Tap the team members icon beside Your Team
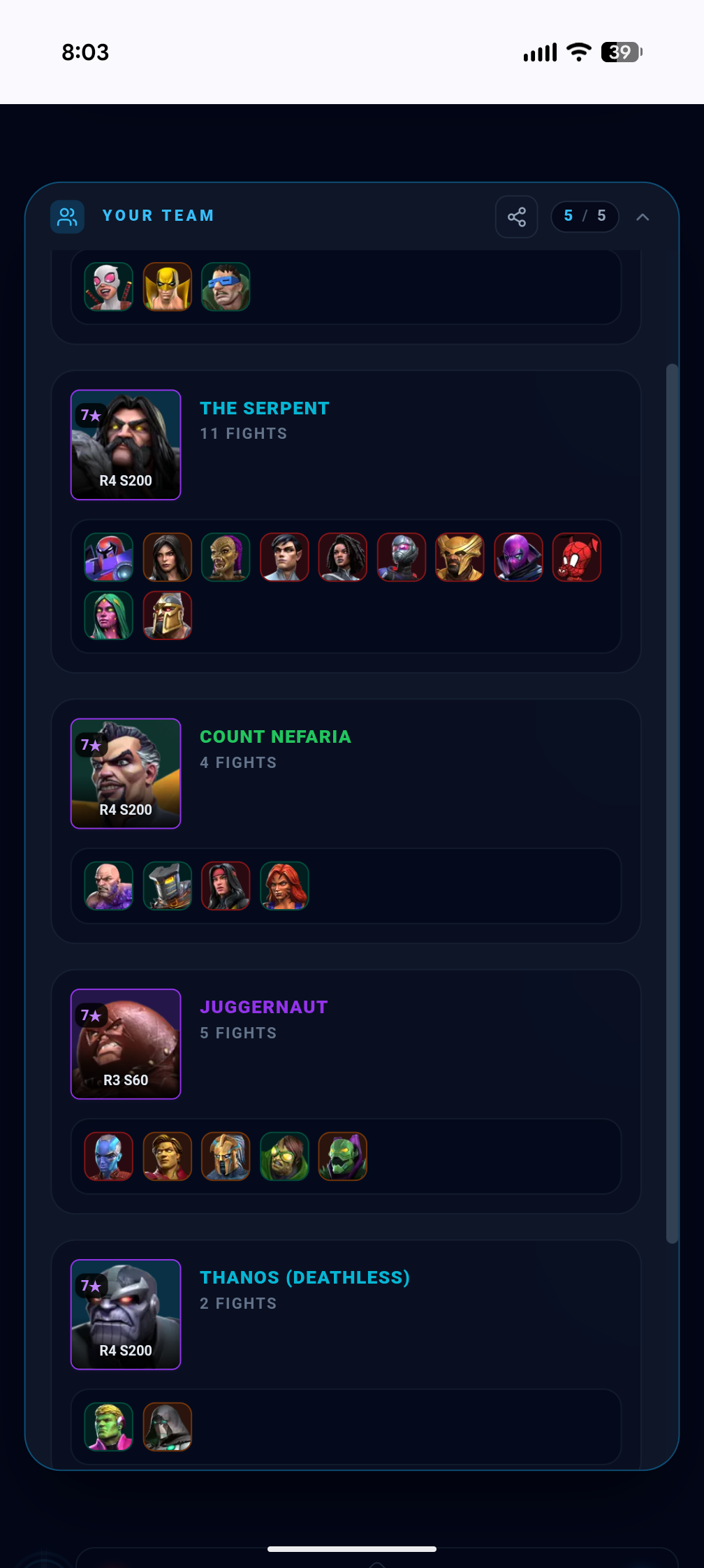 (68, 217)
